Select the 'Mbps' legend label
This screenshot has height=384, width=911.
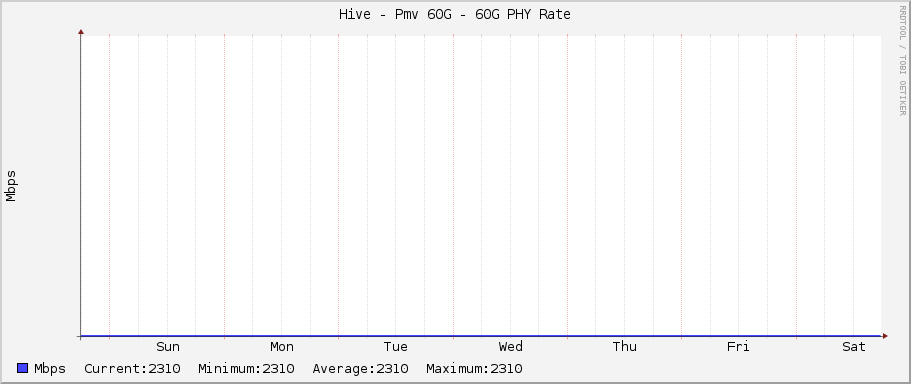[x=50, y=369]
